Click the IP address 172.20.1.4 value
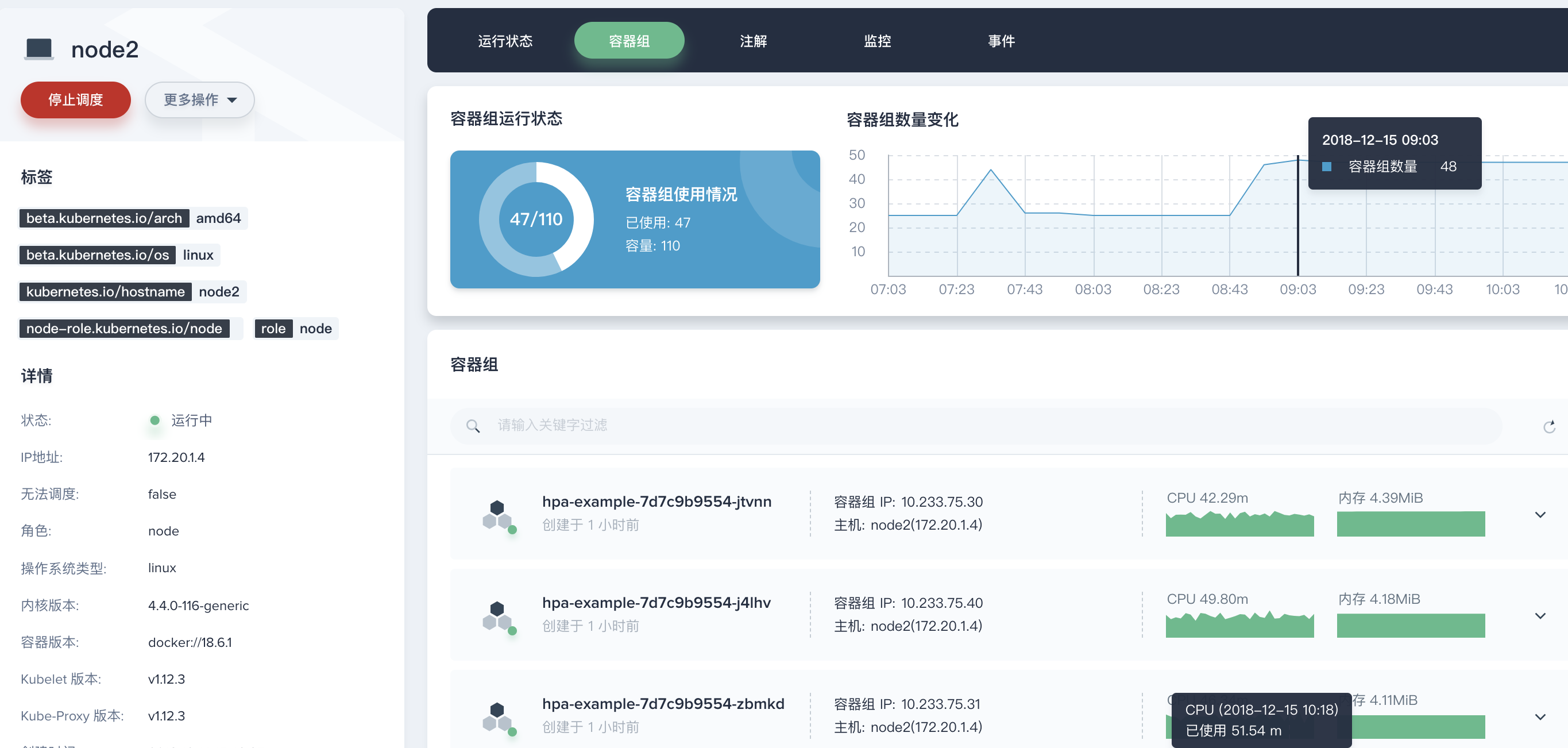 pyautogui.click(x=176, y=458)
